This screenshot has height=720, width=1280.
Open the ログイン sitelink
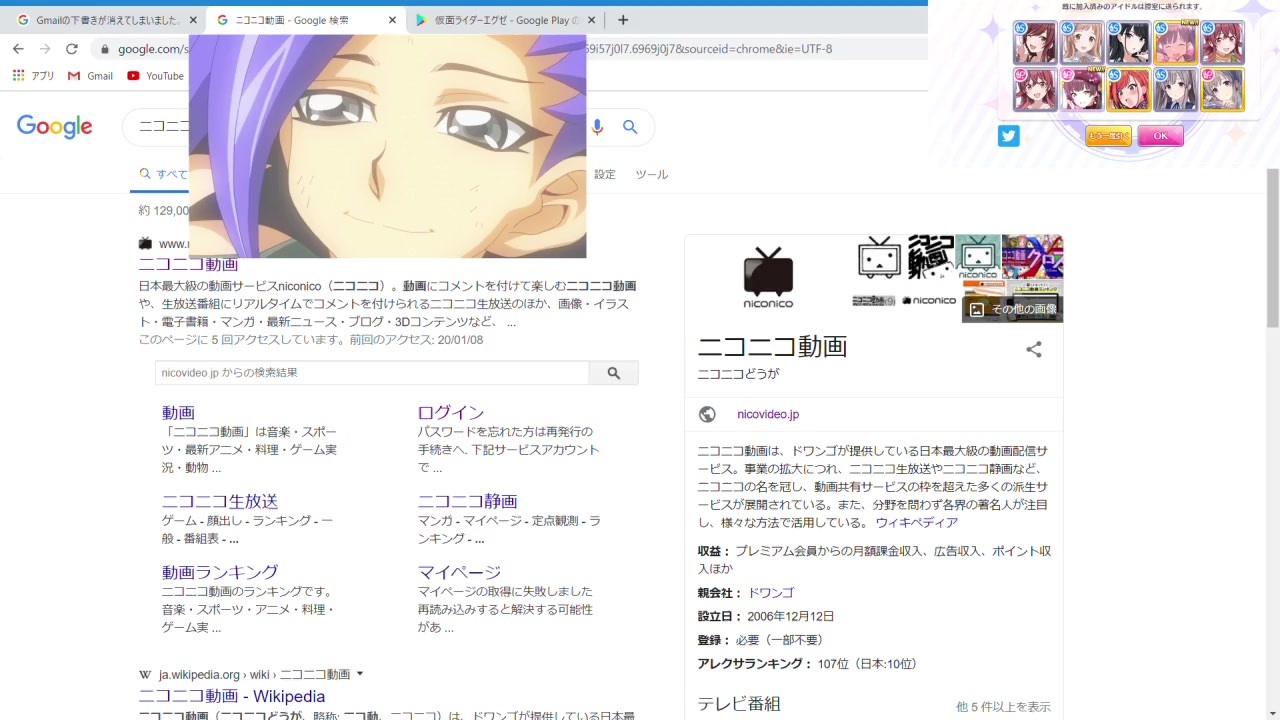(451, 412)
